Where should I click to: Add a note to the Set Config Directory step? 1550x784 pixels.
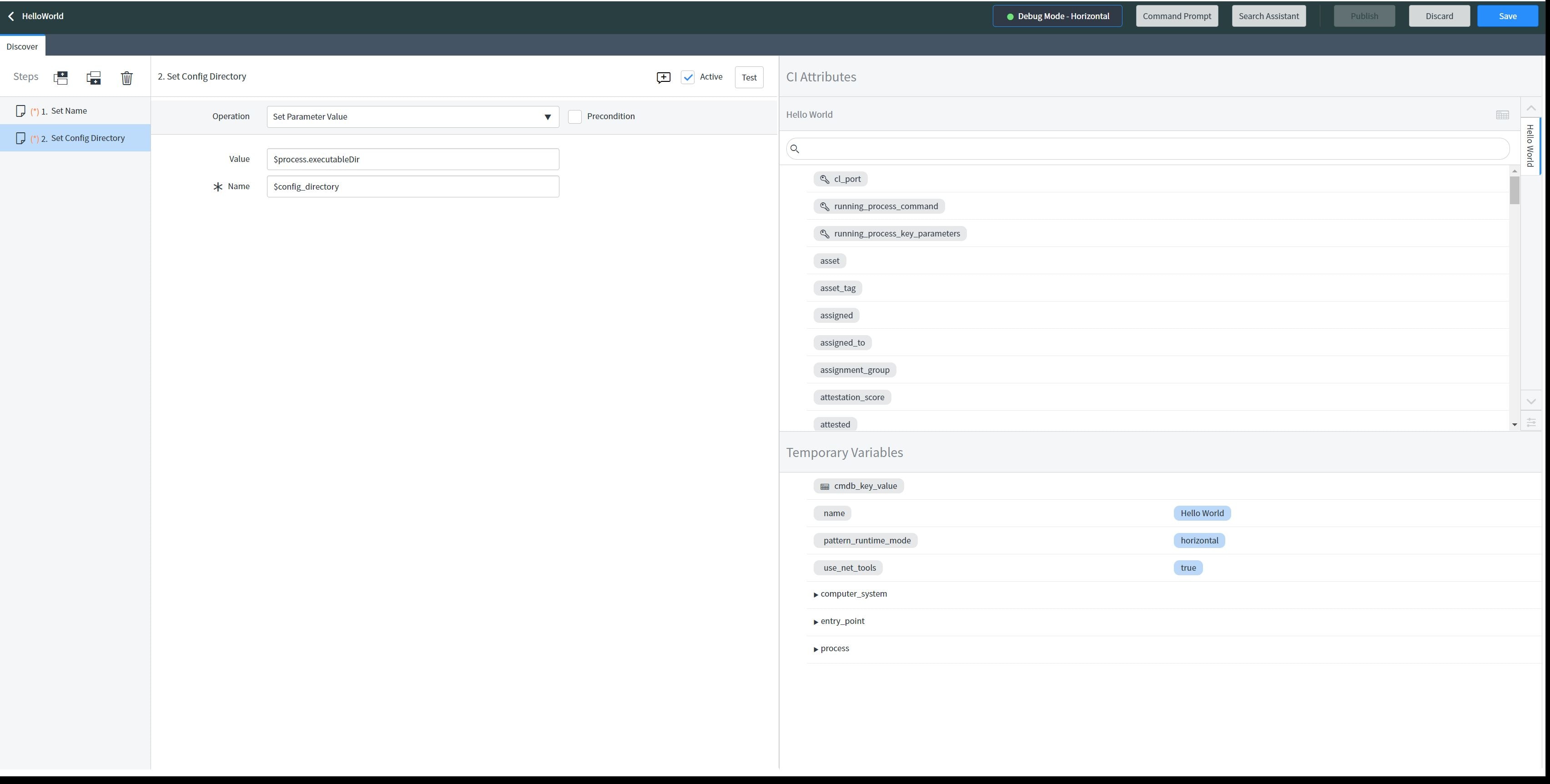[663, 77]
